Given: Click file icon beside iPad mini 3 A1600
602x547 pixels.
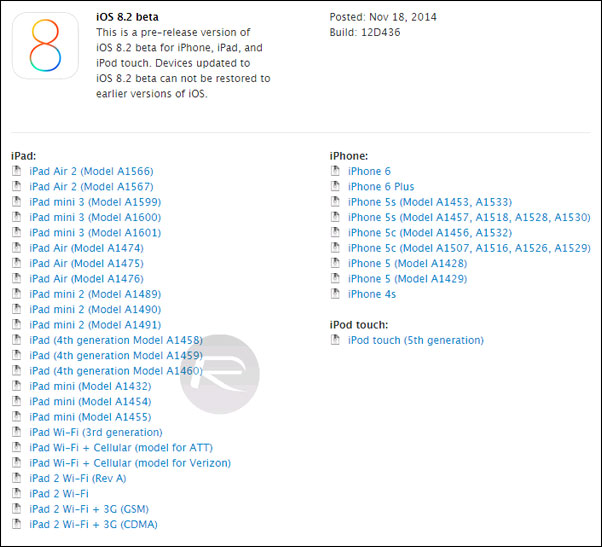Looking at the screenshot, I should click(17, 216).
